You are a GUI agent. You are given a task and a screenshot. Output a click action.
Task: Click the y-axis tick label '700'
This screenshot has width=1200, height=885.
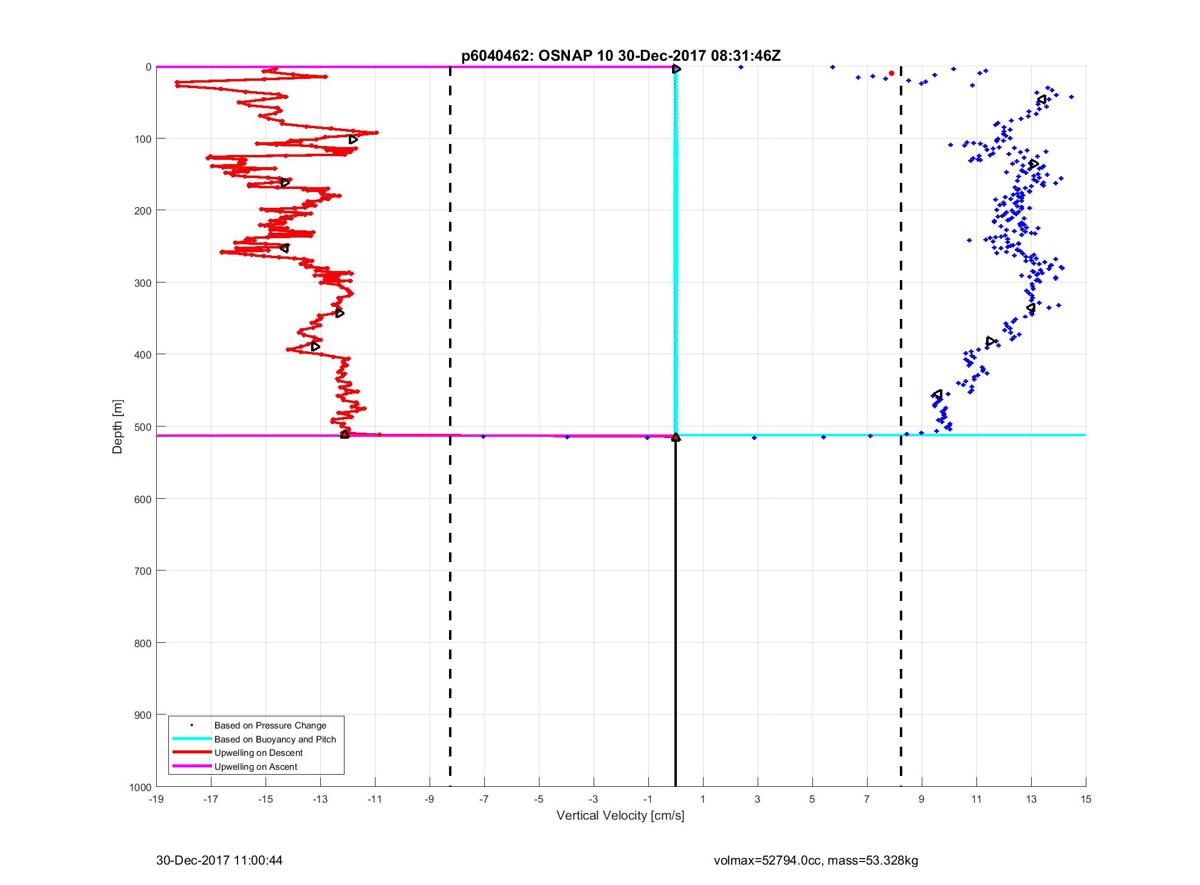(x=142, y=571)
